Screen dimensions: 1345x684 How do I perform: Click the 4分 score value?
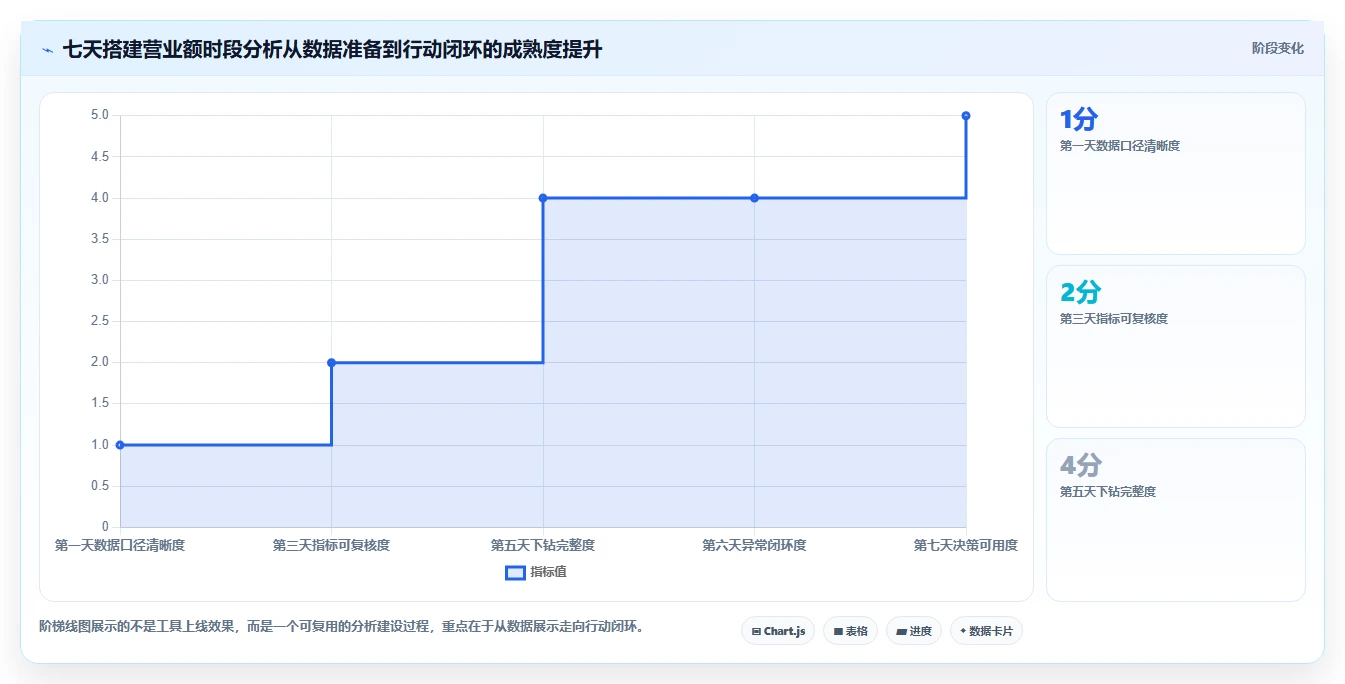(x=1081, y=466)
